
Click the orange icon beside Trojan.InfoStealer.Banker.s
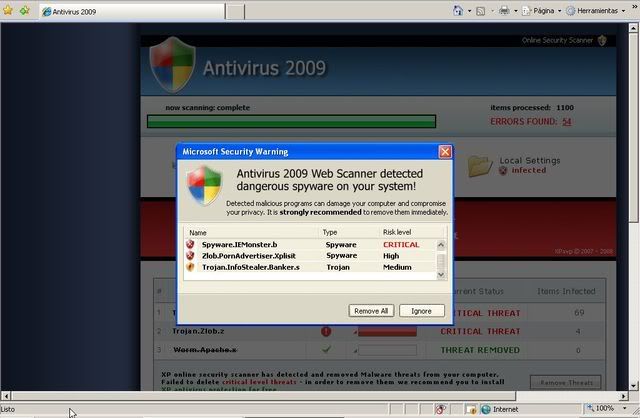[190, 267]
